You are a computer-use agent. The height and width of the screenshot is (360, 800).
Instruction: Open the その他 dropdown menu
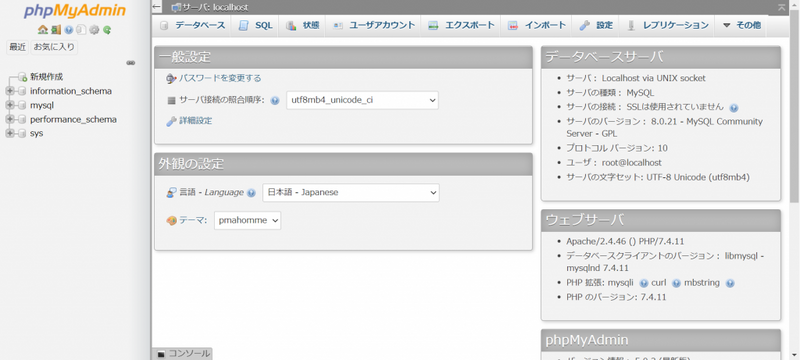(x=741, y=25)
